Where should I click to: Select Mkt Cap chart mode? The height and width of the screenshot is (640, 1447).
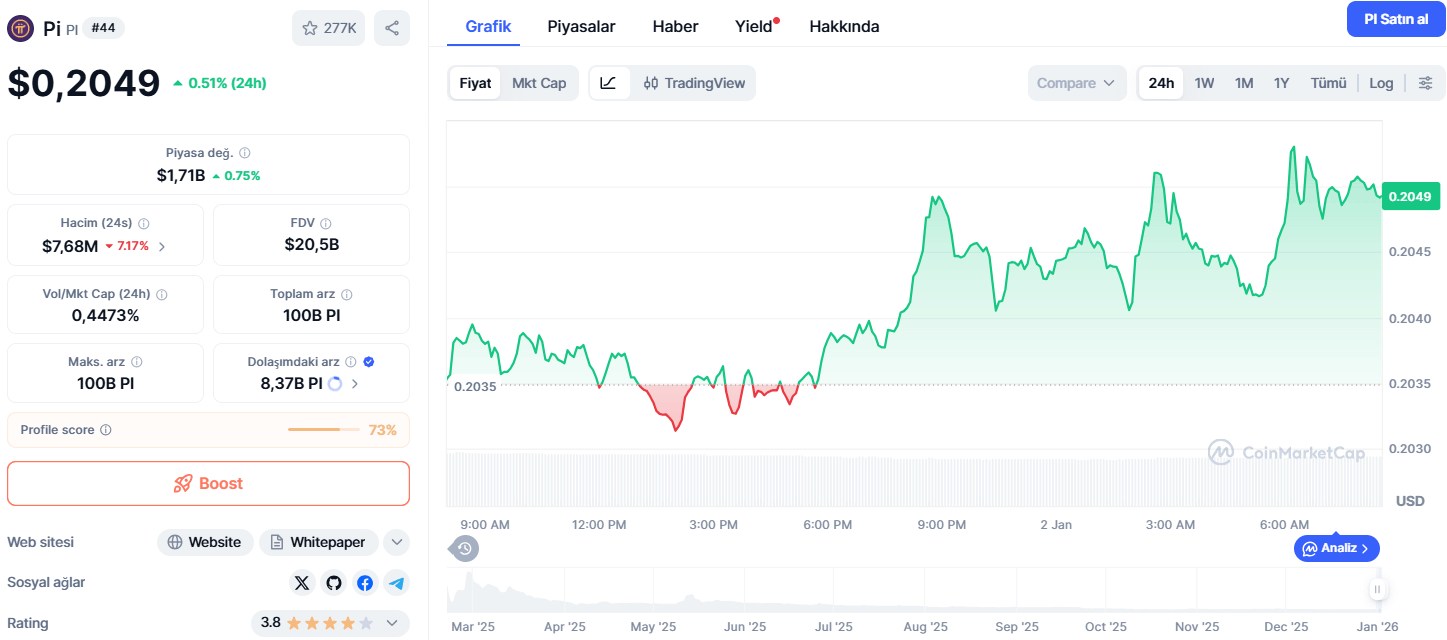[539, 83]
